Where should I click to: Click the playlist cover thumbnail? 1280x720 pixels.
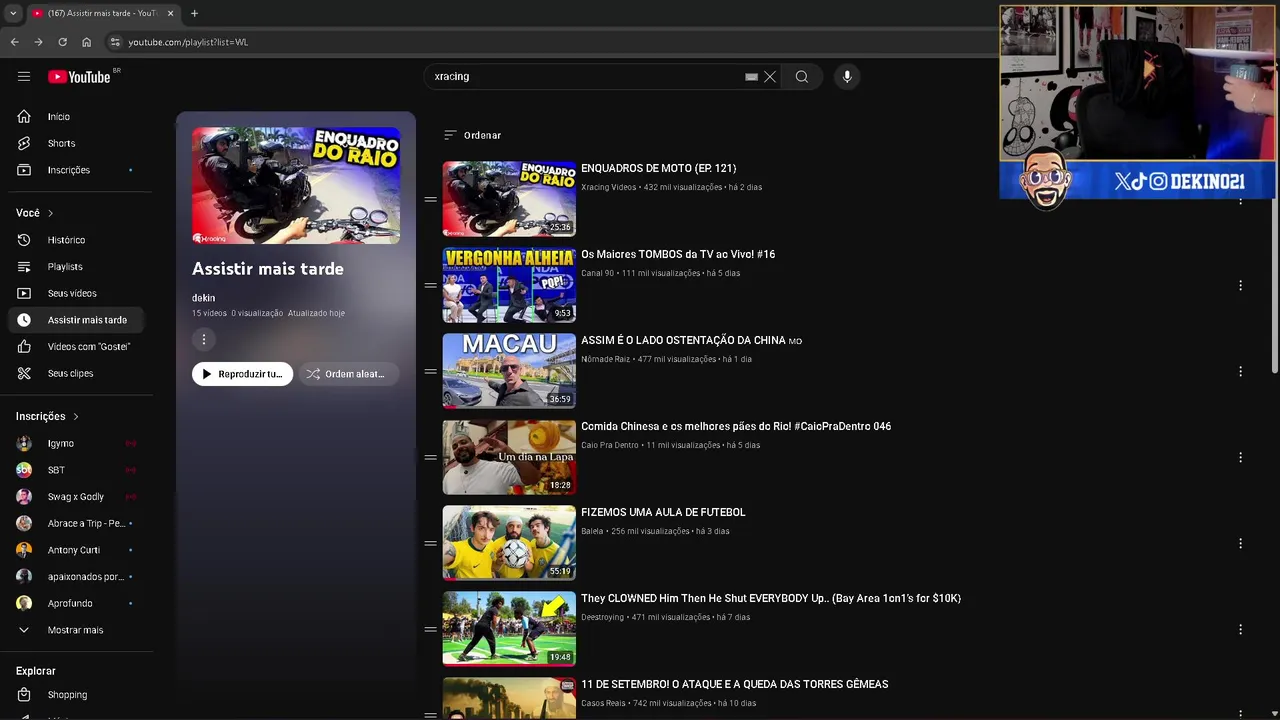click(296, 185)
